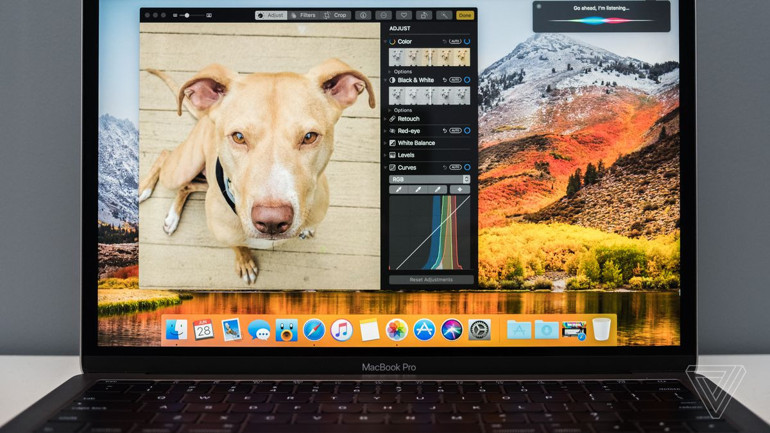Open App Store from the Dock
This screenshot has width=770, height=433.
424,329
